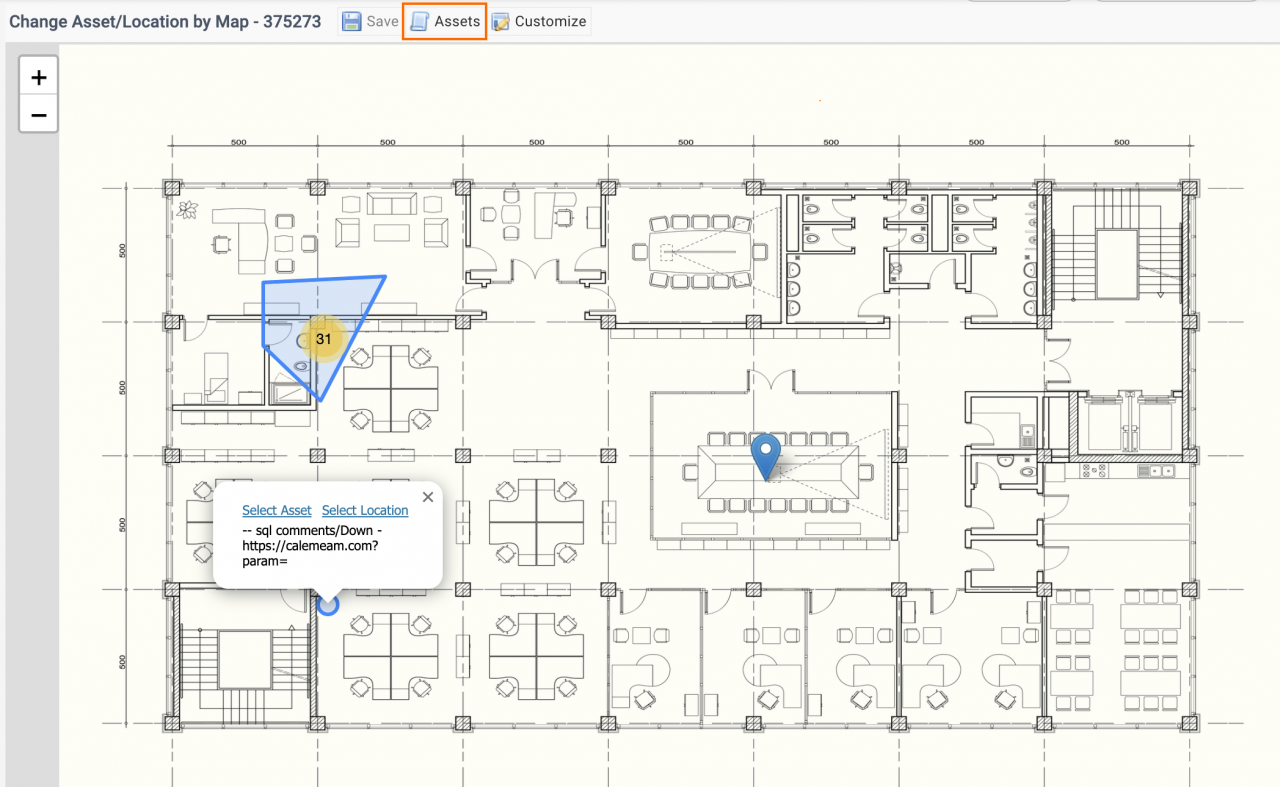Click the blue circle marker beneath the popup
Viewport: 1280px width, 787px height.
327,603
